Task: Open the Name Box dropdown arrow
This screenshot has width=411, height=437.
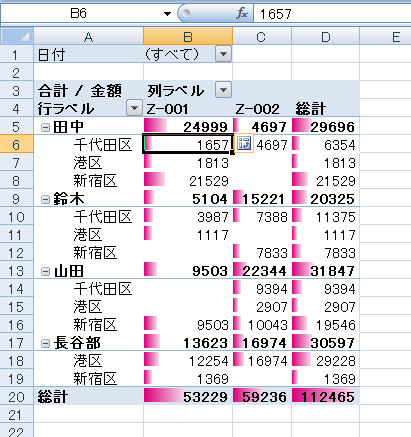Action: pyautogui.click(x=167, y=14)
